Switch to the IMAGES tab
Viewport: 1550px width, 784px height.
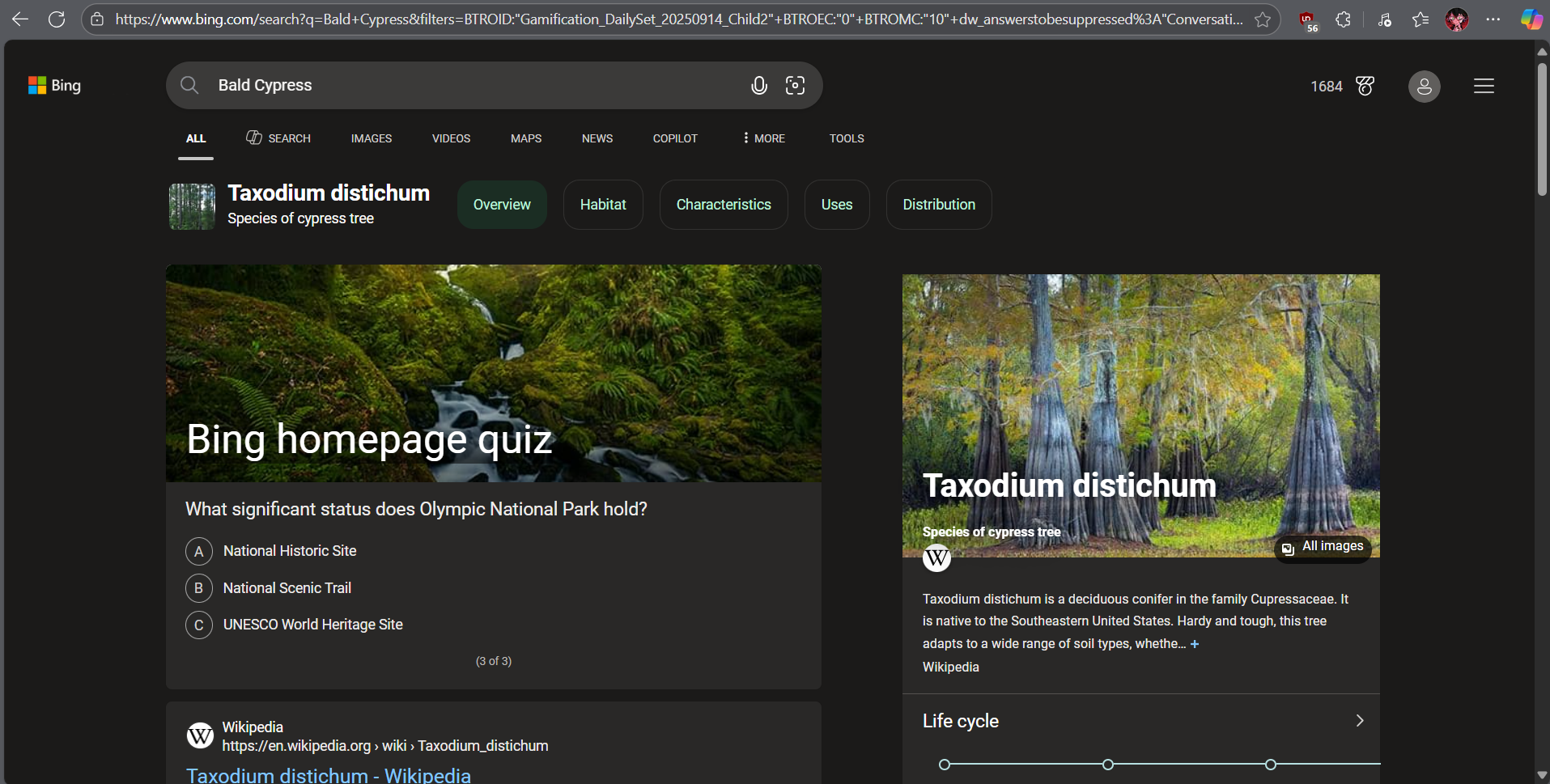click(372, 138)
